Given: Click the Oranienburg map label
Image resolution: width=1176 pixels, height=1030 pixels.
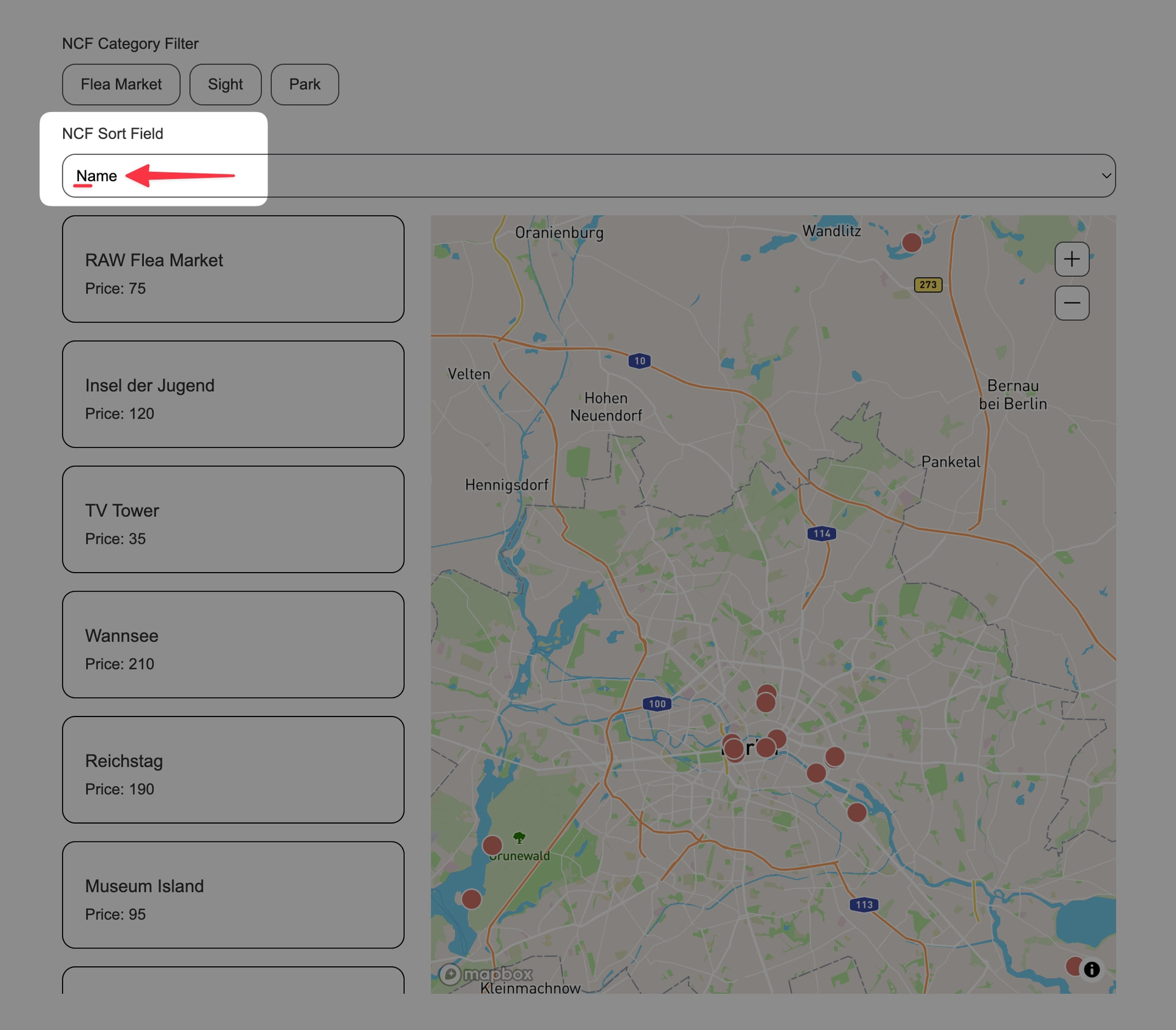Looking at the screenshot, I should (559, 233).
